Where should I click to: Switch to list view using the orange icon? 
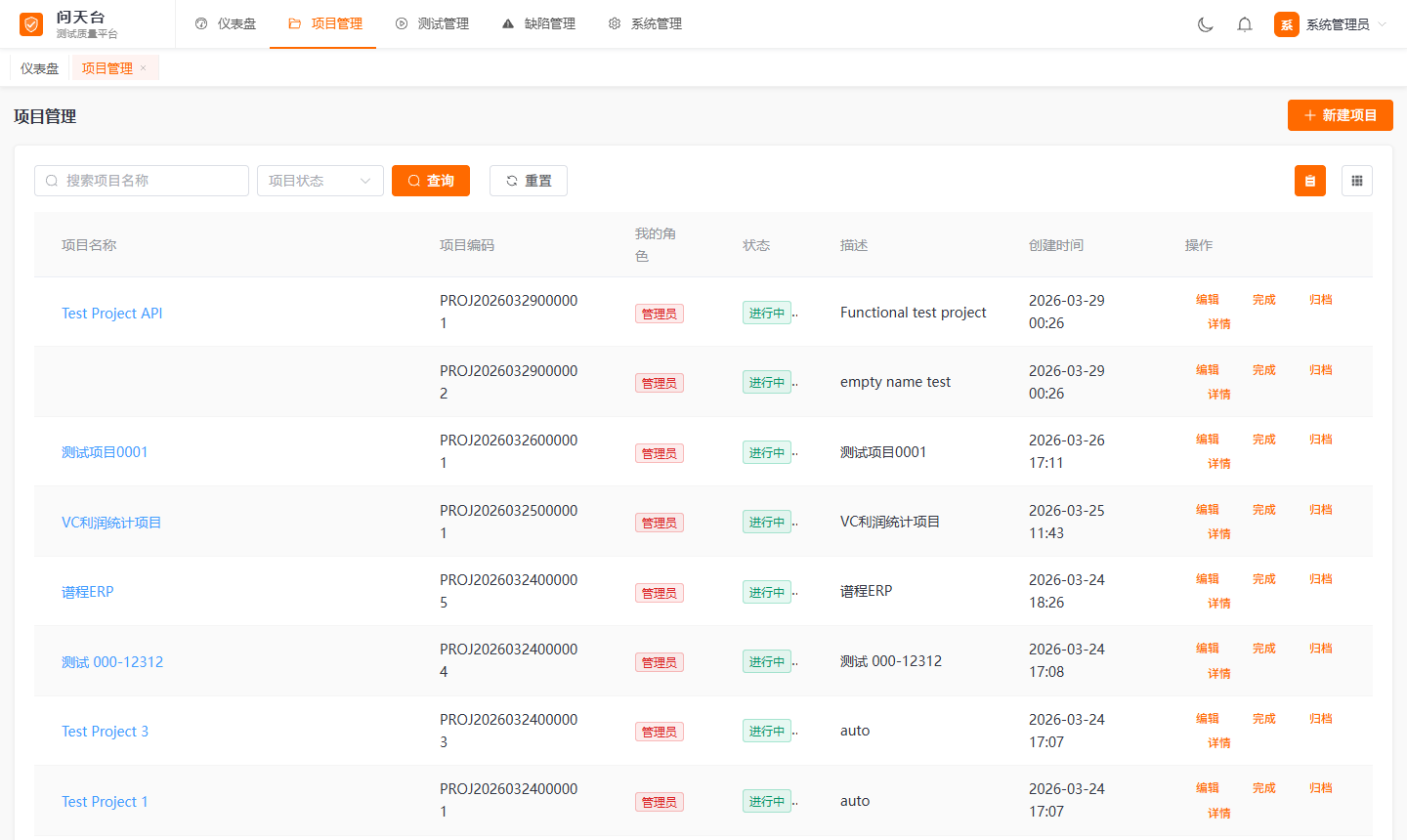[1310, 181]
